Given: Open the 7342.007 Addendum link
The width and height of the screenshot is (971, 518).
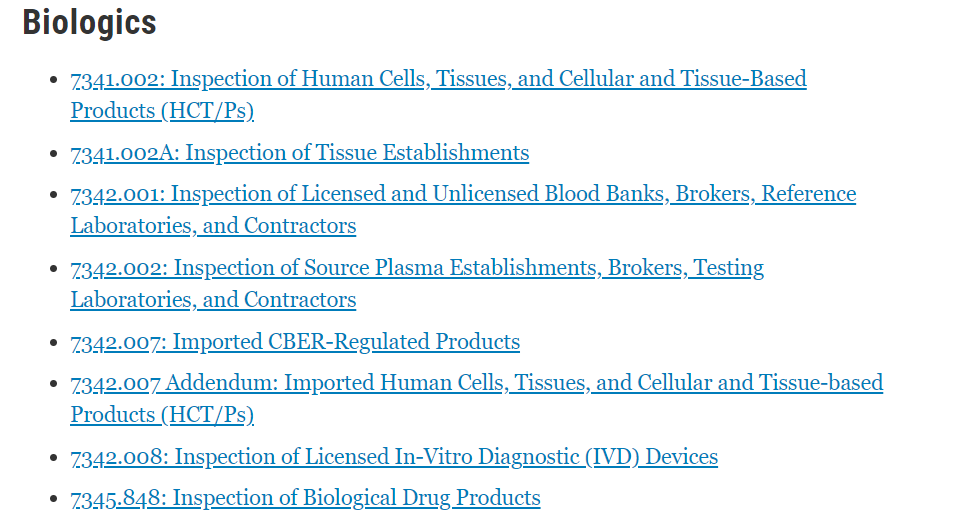Looking at the screenshot, I should click(476, 383).
